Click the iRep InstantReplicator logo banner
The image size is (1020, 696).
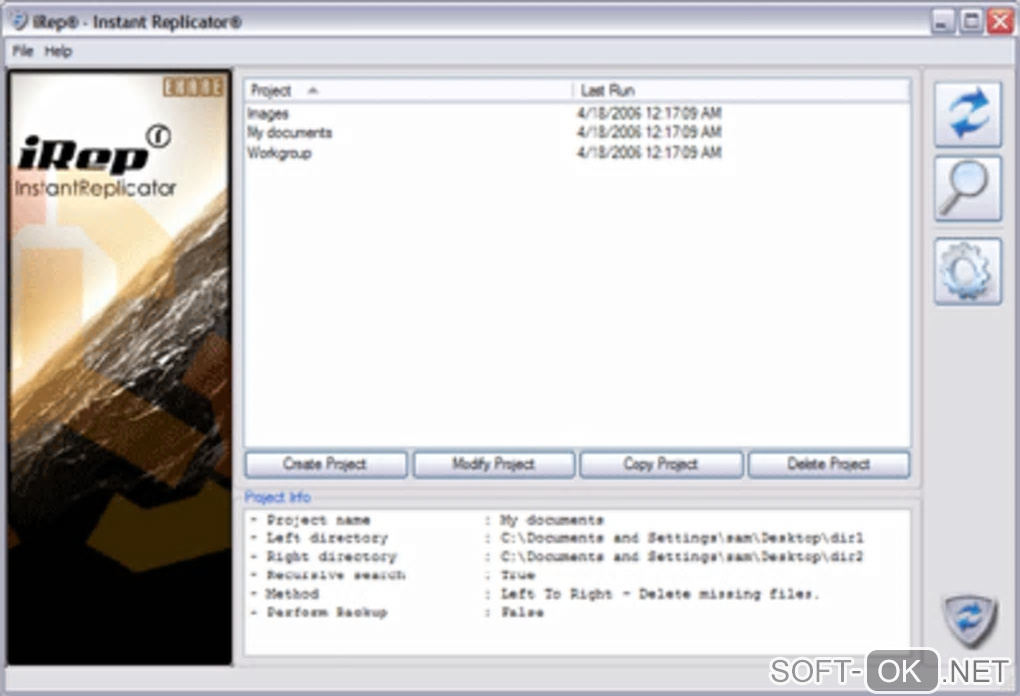pos(120,368)
